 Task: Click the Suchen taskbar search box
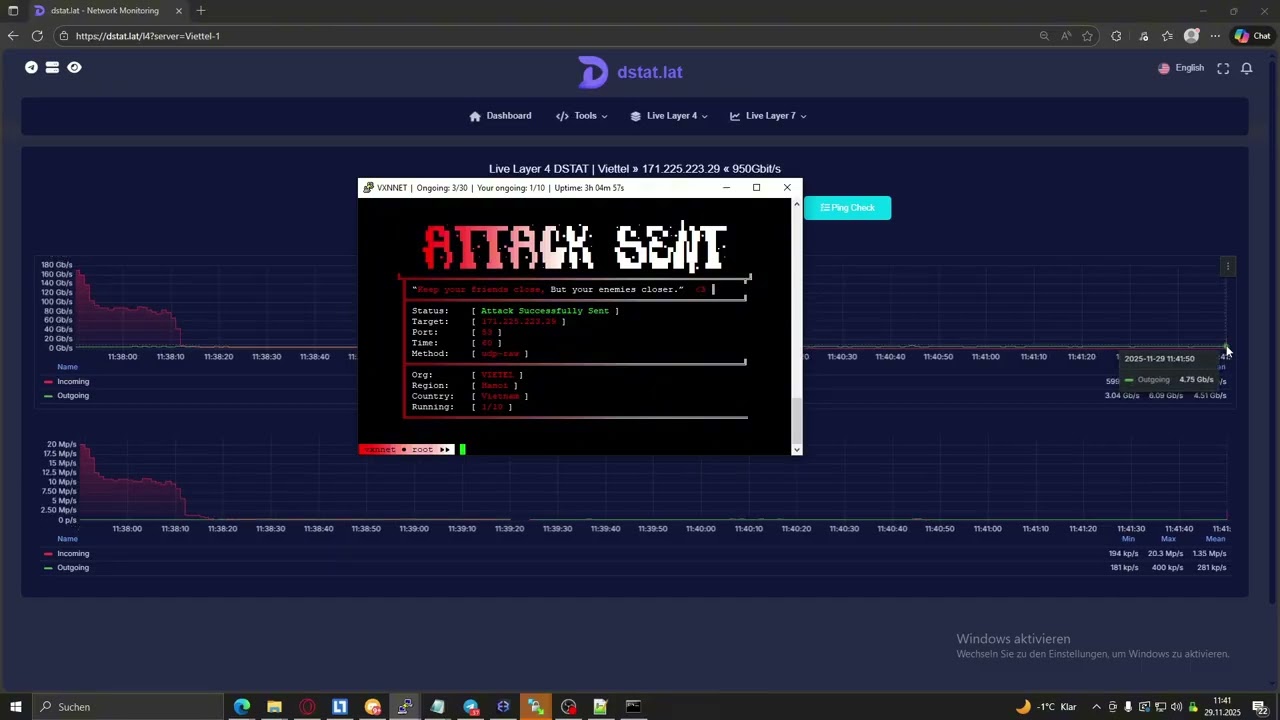coord(128,707)
